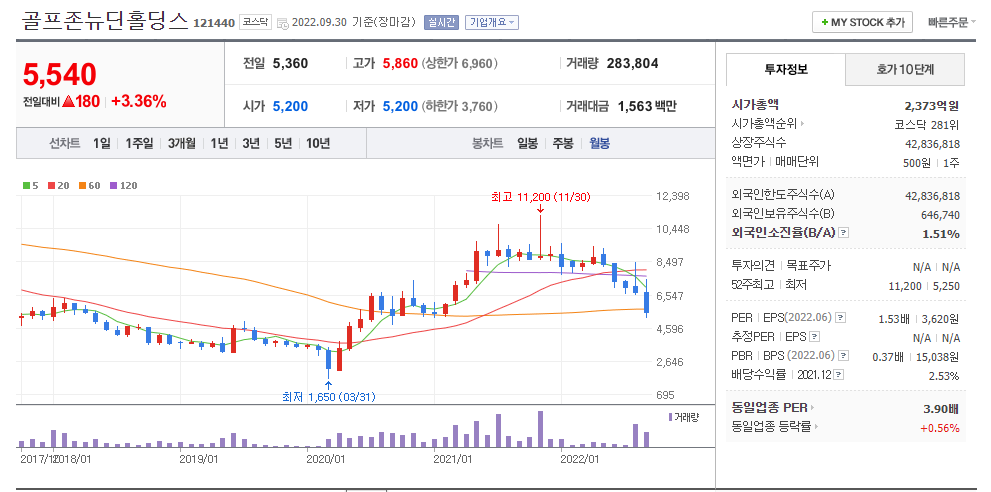Click the 외국인소진율 value 1.51%

pyautogui.click(x=940, y=234)
